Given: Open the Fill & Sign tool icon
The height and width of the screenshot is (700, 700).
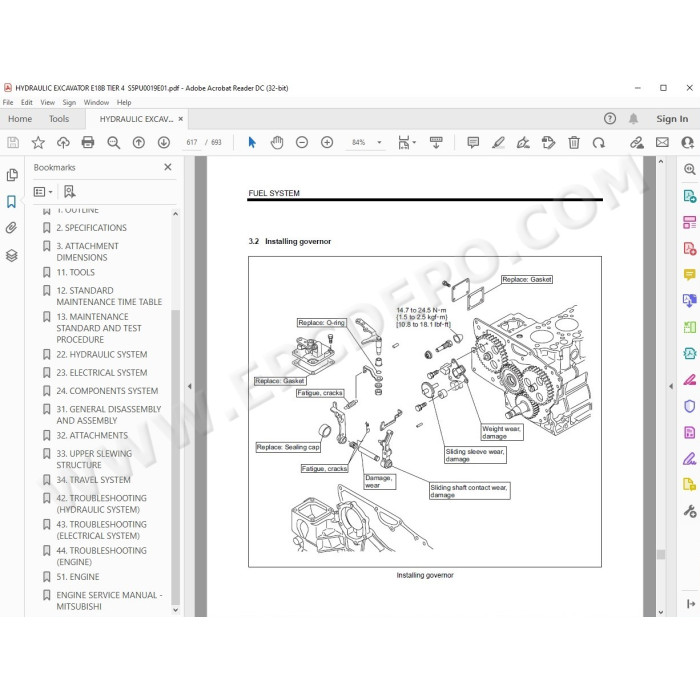Looking at the screenshot, I should point(689,459).
